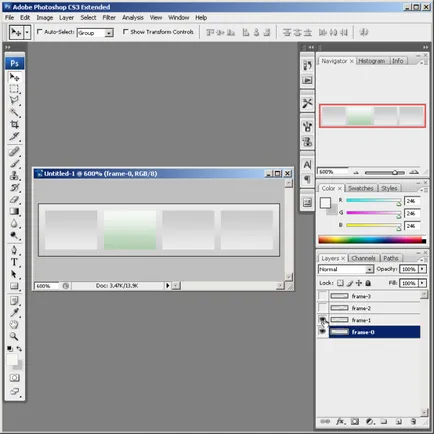The image size is (434, 434).
Task: Show the frame-2 layer
Action: coord(323,308)
